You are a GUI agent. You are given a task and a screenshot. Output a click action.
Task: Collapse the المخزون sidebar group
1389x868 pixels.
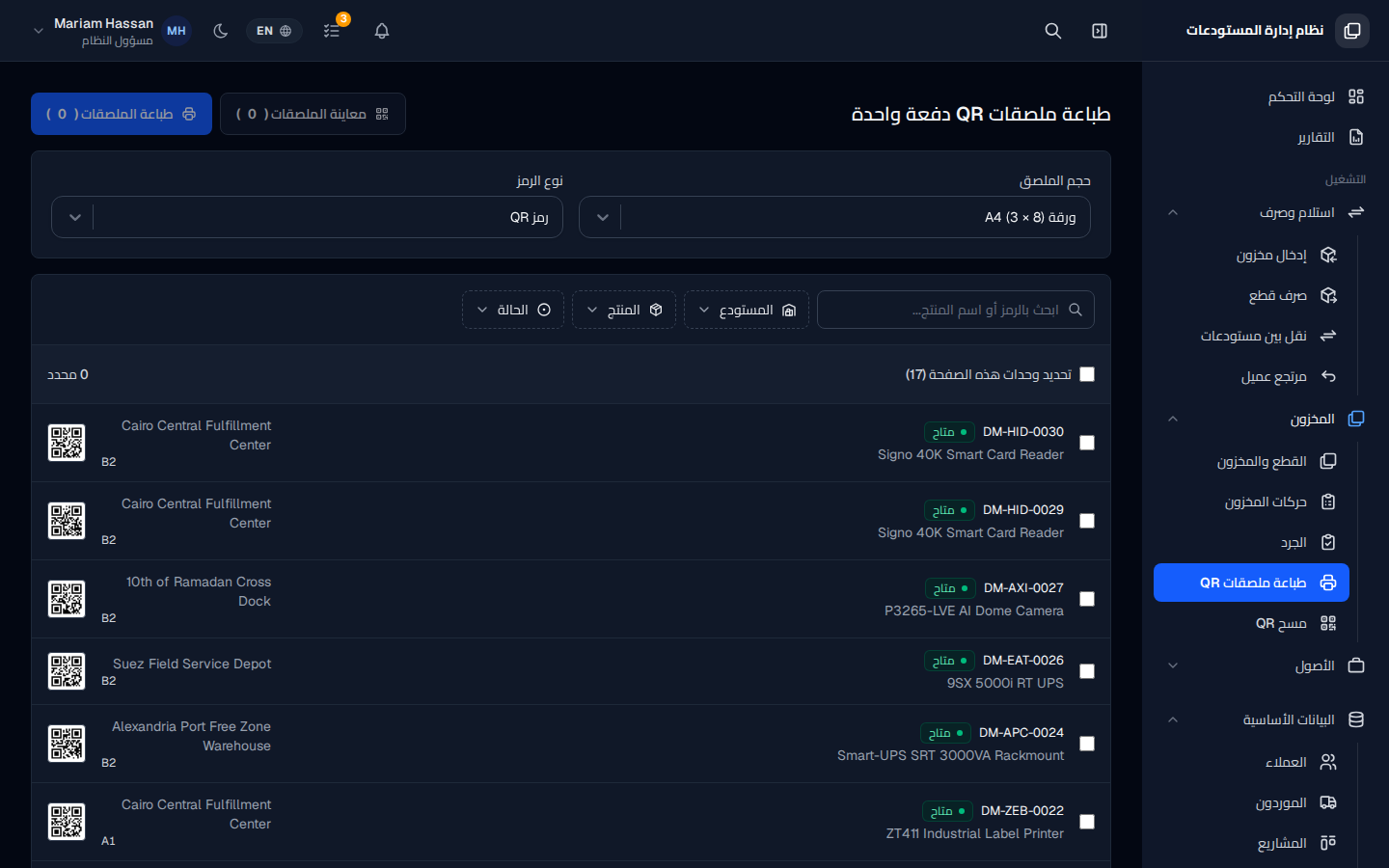coord(1264,419)
